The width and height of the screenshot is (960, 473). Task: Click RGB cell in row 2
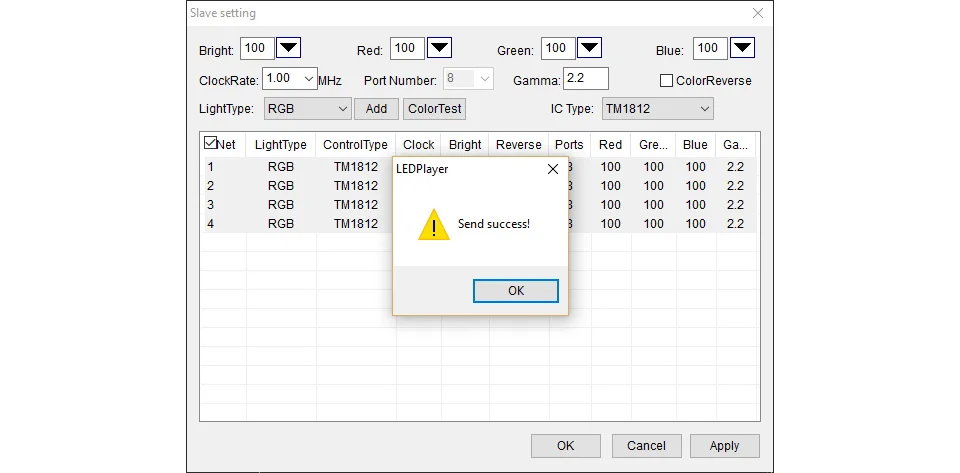pos(281,185)
